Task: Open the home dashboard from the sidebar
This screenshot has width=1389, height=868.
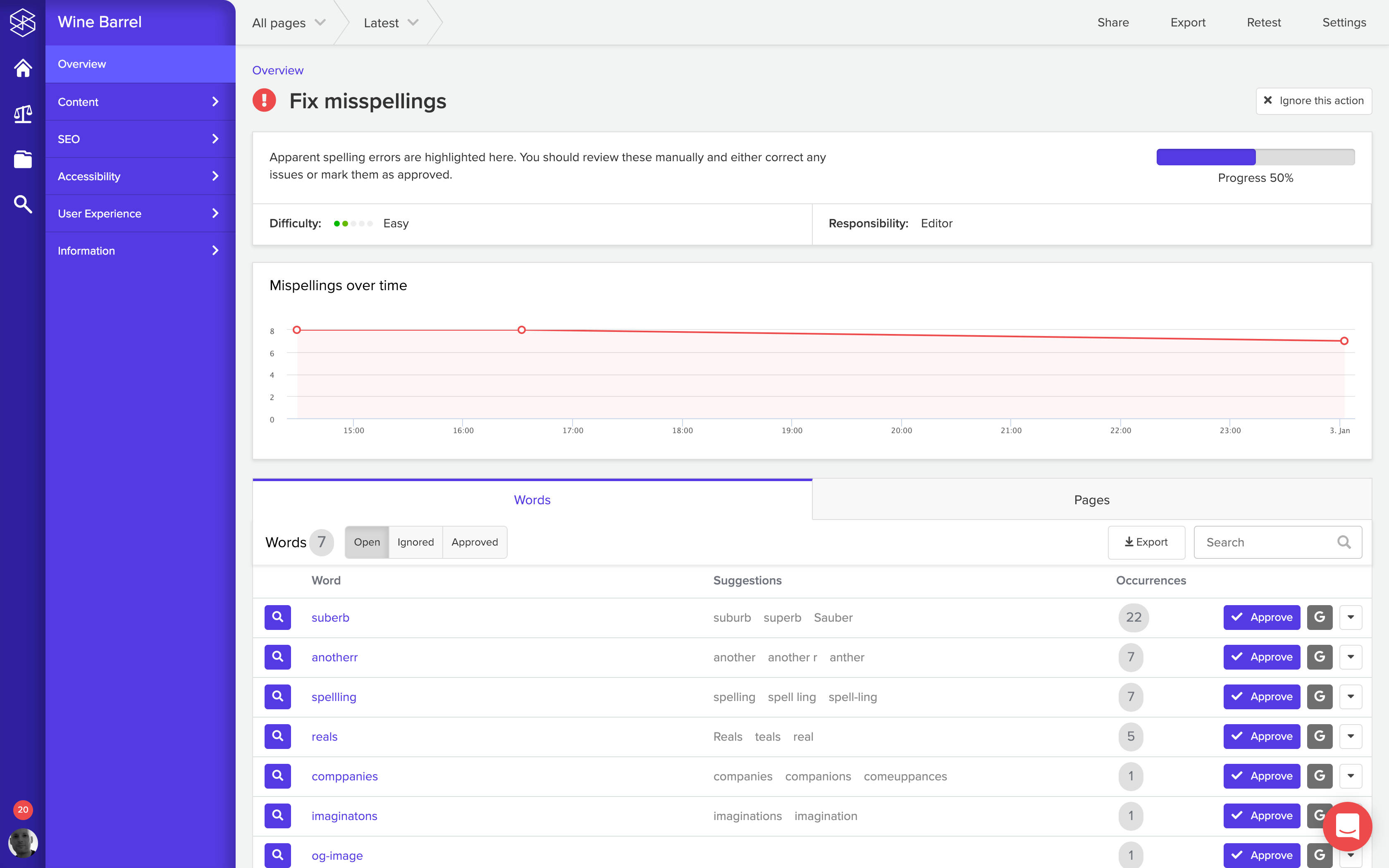Action: tap(22, 68)
